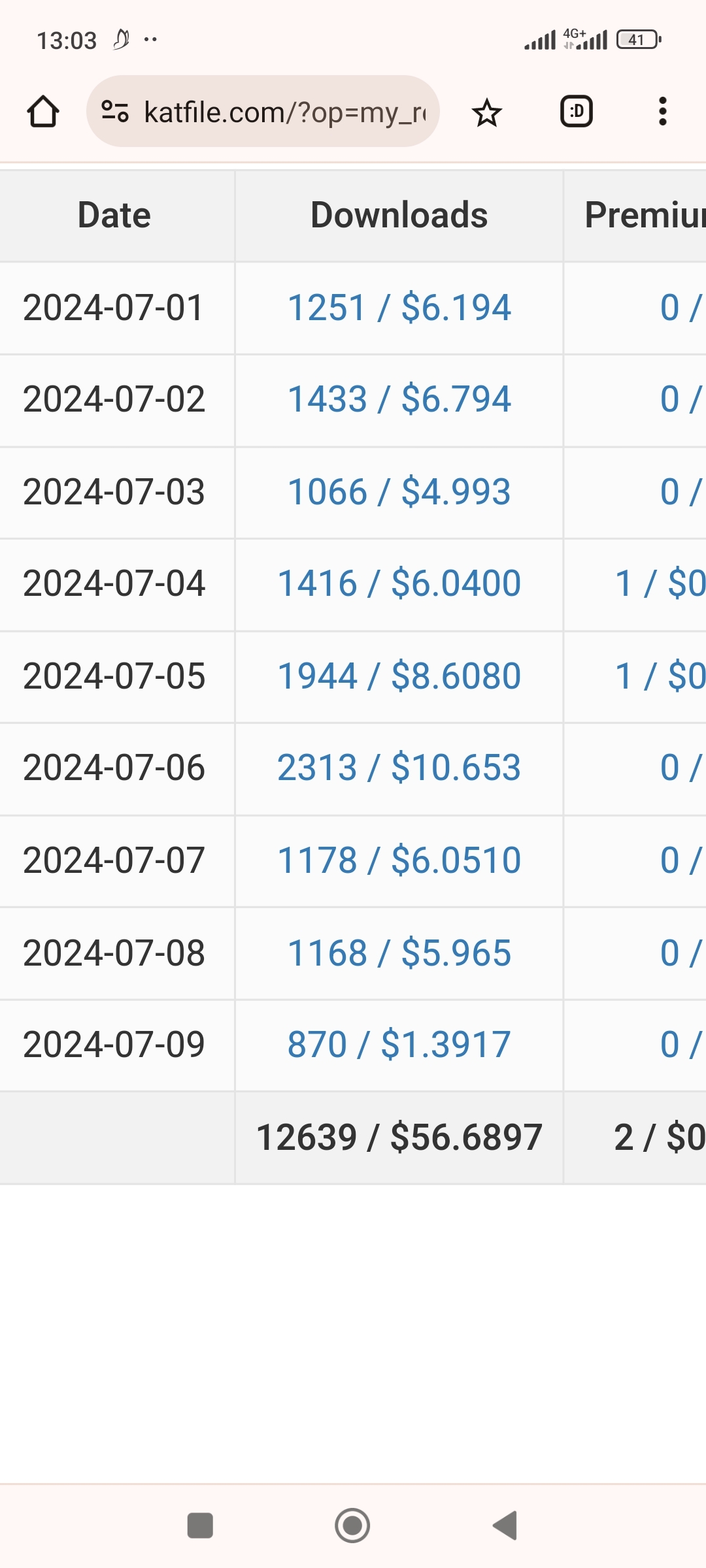Open downloads link 2313 / $10.653

(399, 768)
